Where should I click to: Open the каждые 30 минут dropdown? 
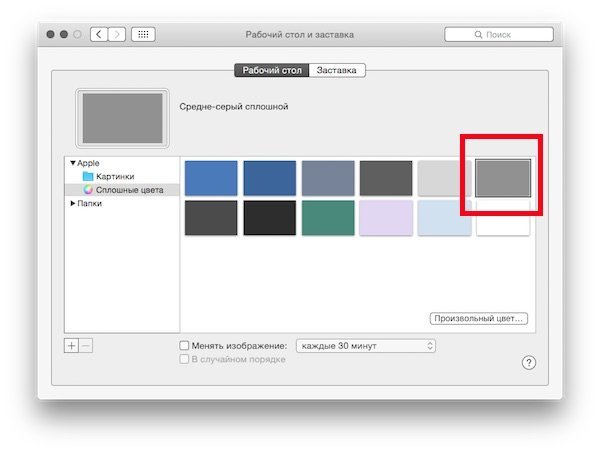(366, 346)
